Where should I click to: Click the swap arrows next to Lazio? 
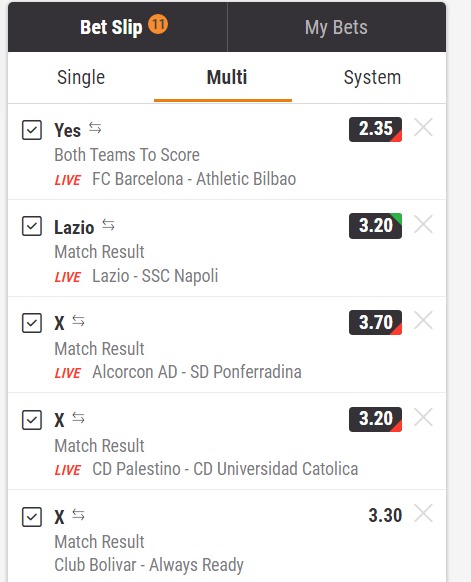click(108, 225)
